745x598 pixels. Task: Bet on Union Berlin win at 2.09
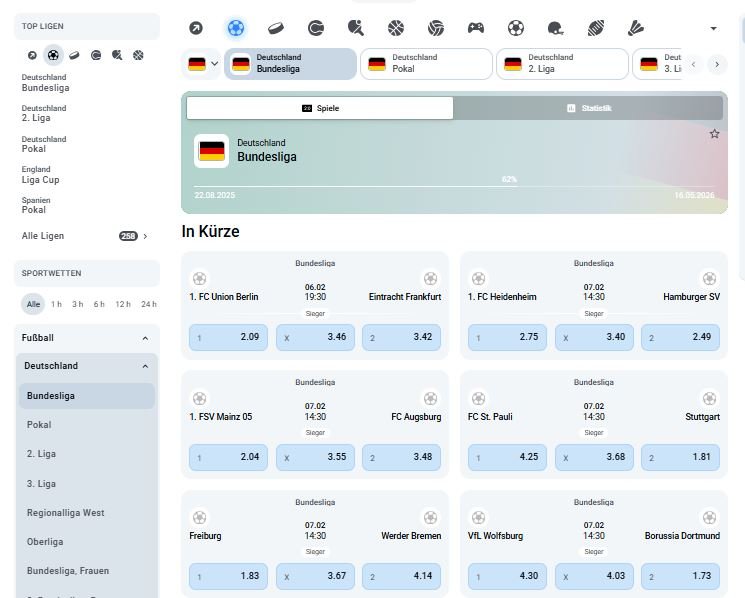pyautogui.click(x=229, y=337)
